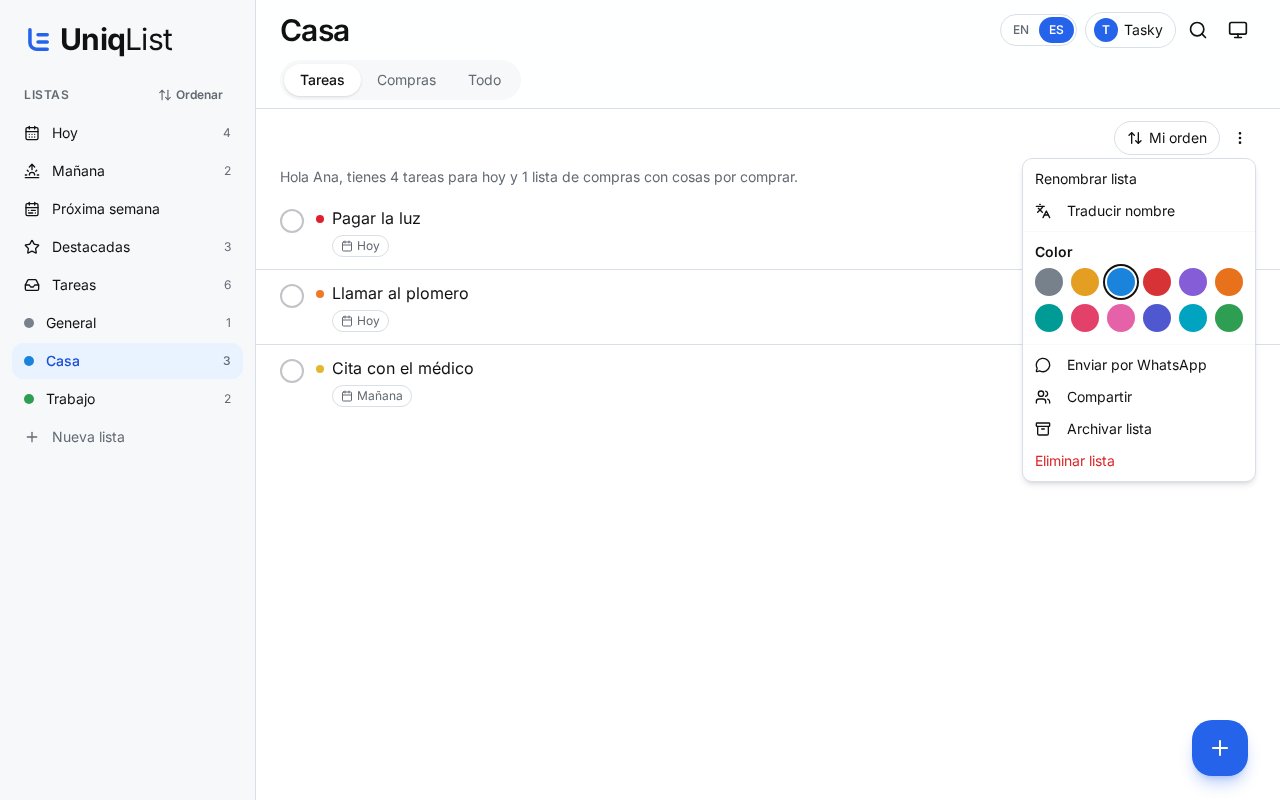The width and height of the screenshot is (1280, 800).
Task: Switch to the Todo tab
Action: [484, 80]
